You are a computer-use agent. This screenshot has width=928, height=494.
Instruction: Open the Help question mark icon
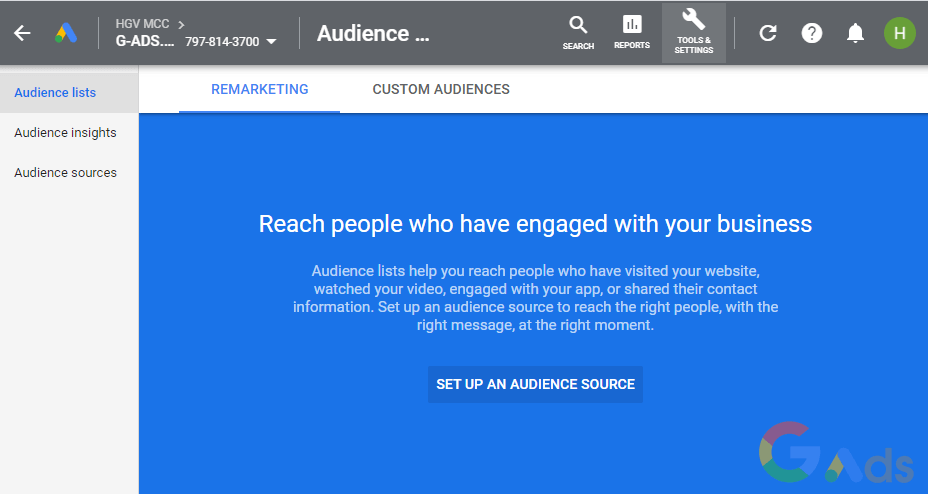812,33
